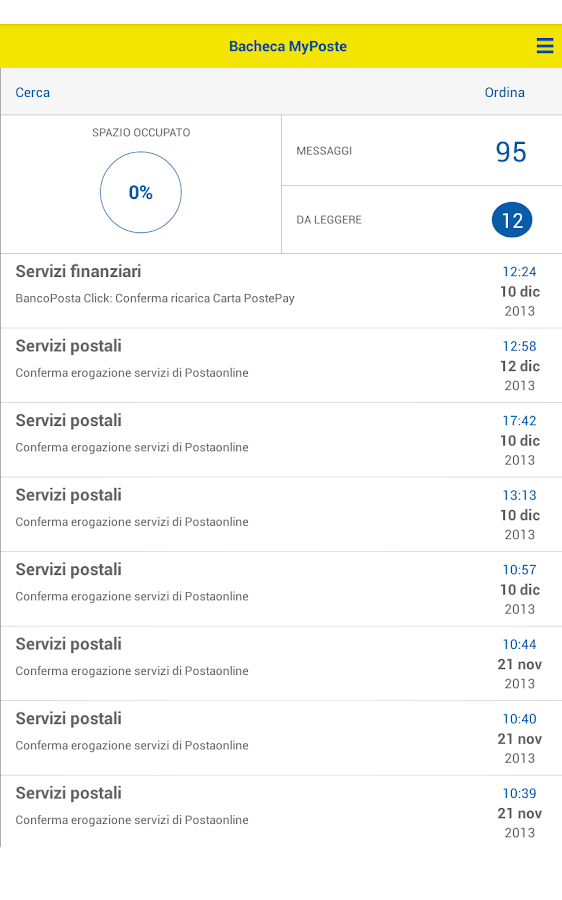This screenshot has width=562, height=900.
Task: Click the 0% occupied space circle
Action: (x=141, y=192)
